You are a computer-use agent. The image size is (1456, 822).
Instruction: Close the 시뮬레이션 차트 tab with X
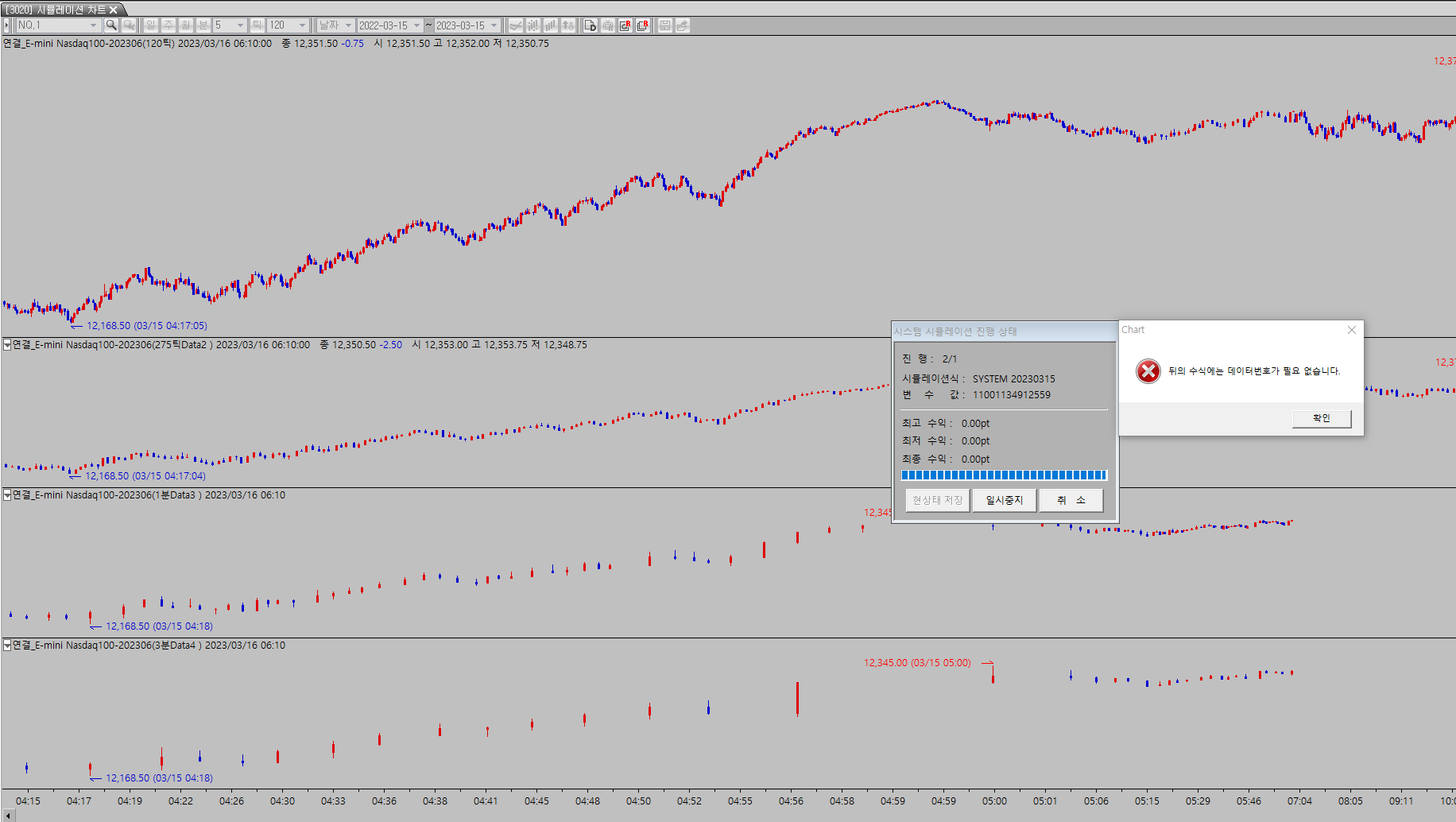coord(114,10)
